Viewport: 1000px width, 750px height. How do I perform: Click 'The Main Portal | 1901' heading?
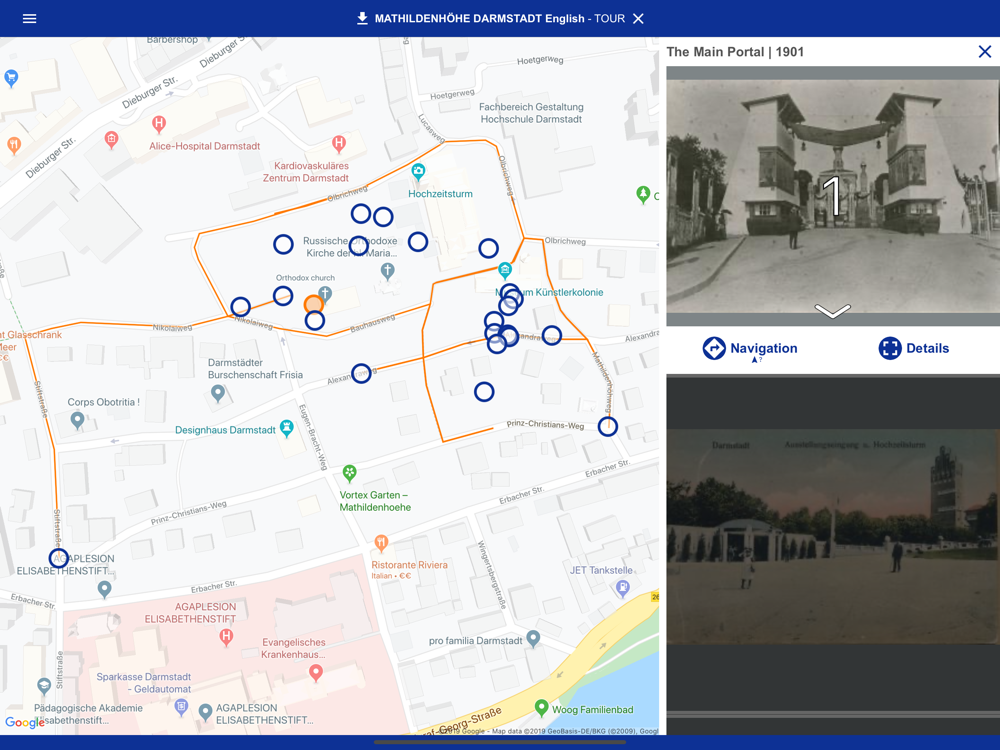pyautogui.click(x=735, y=52)
